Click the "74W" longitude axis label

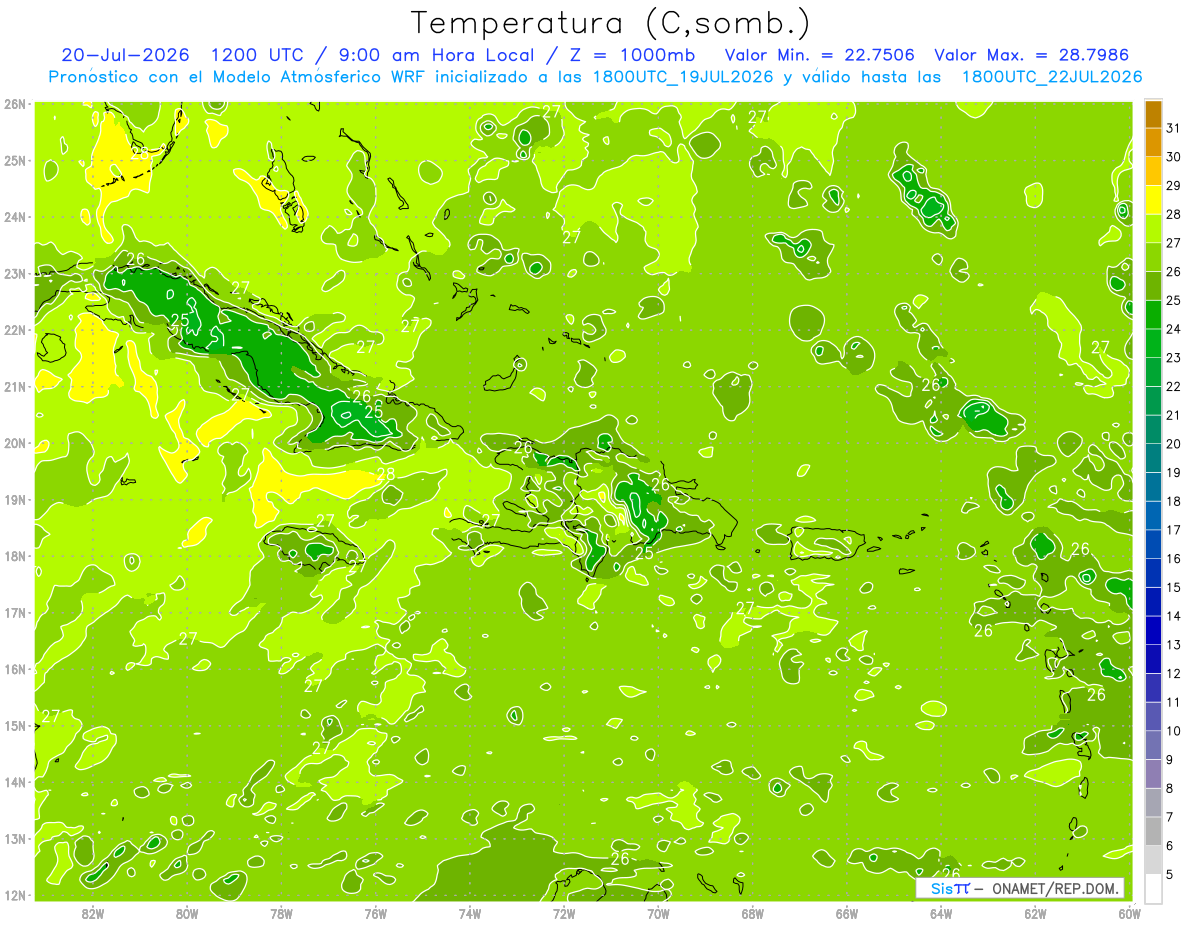[x=470, y=914]
